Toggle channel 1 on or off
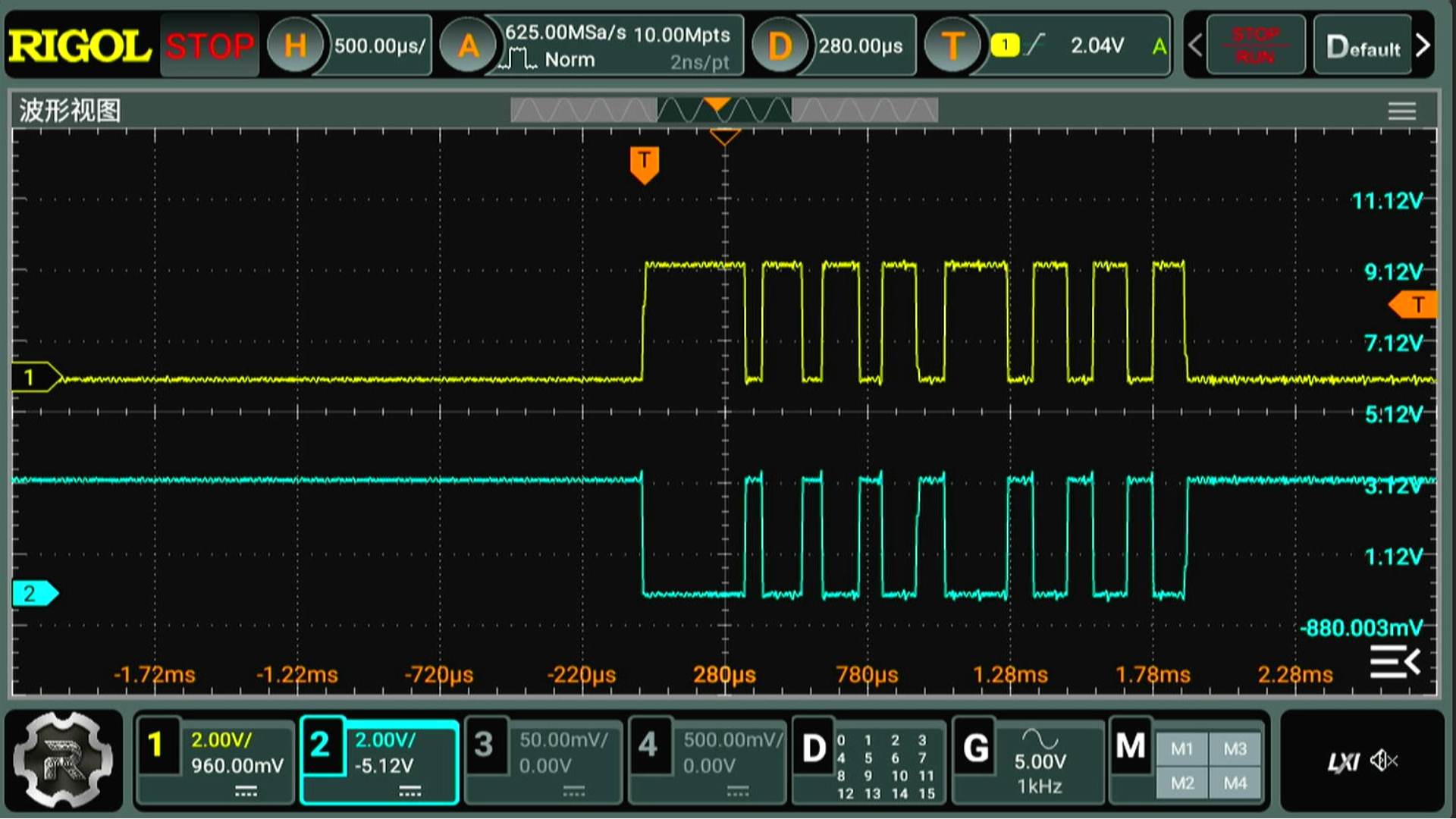 click(157, 745)
